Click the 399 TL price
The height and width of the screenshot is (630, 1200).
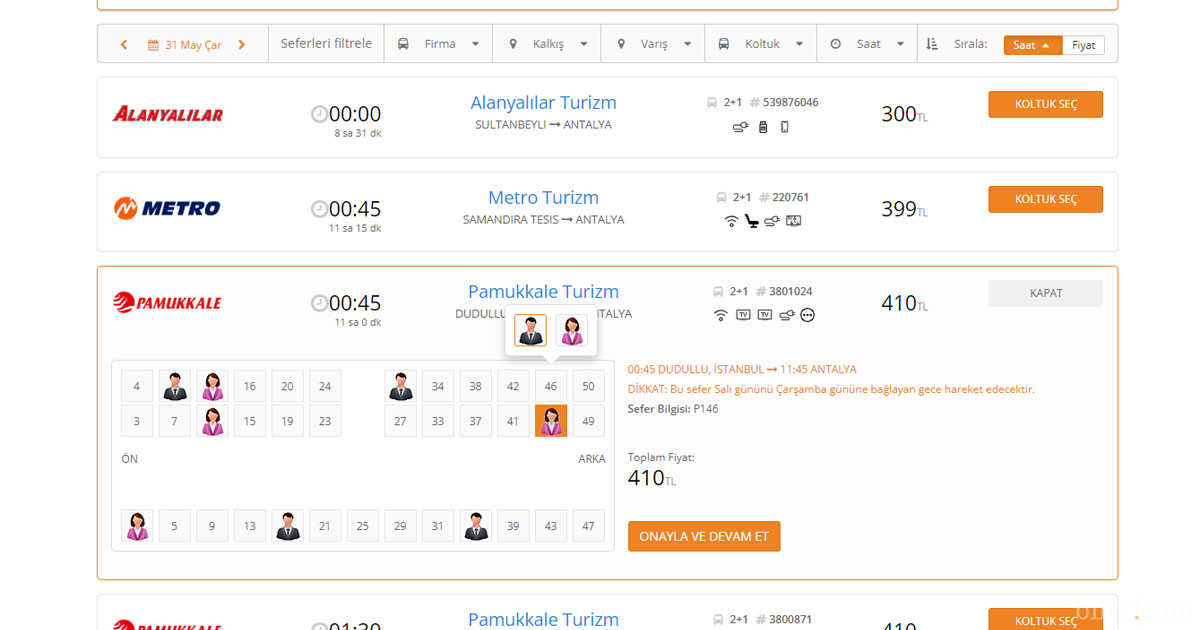tap(905, 209)
